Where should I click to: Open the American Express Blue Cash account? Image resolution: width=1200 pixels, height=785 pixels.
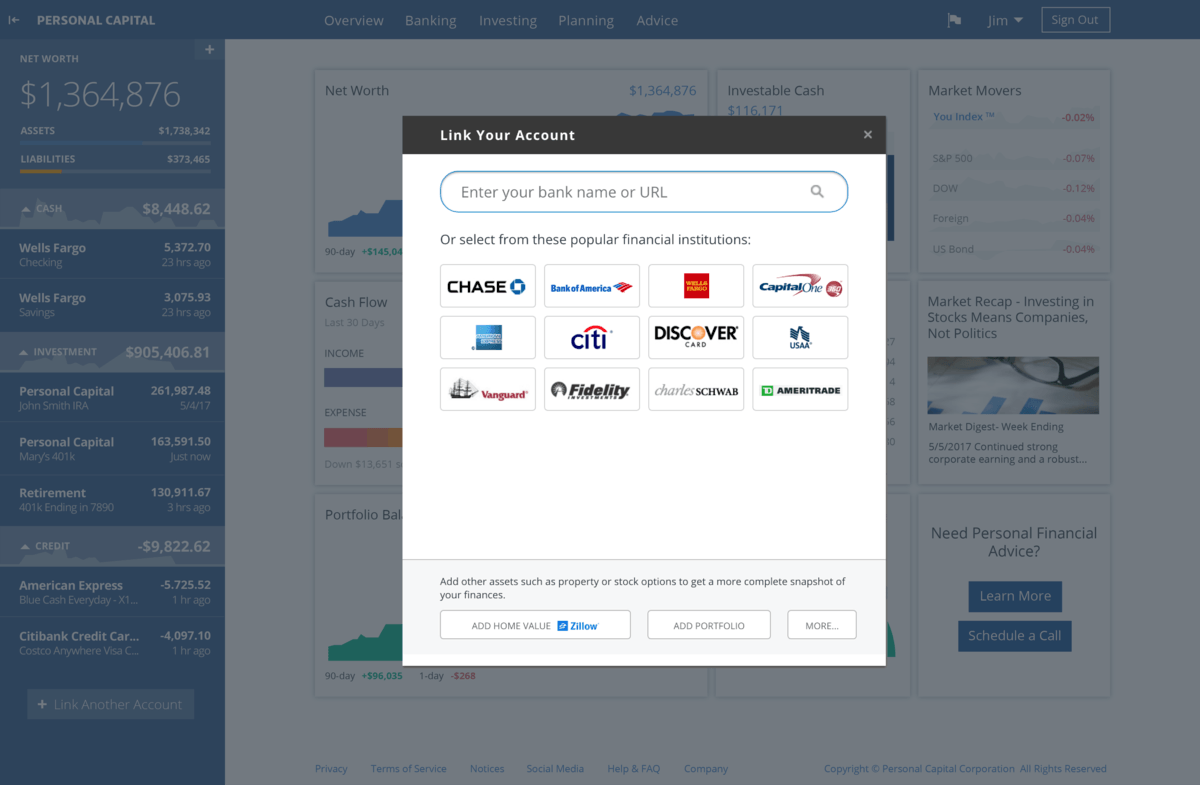tap(112, 592)
